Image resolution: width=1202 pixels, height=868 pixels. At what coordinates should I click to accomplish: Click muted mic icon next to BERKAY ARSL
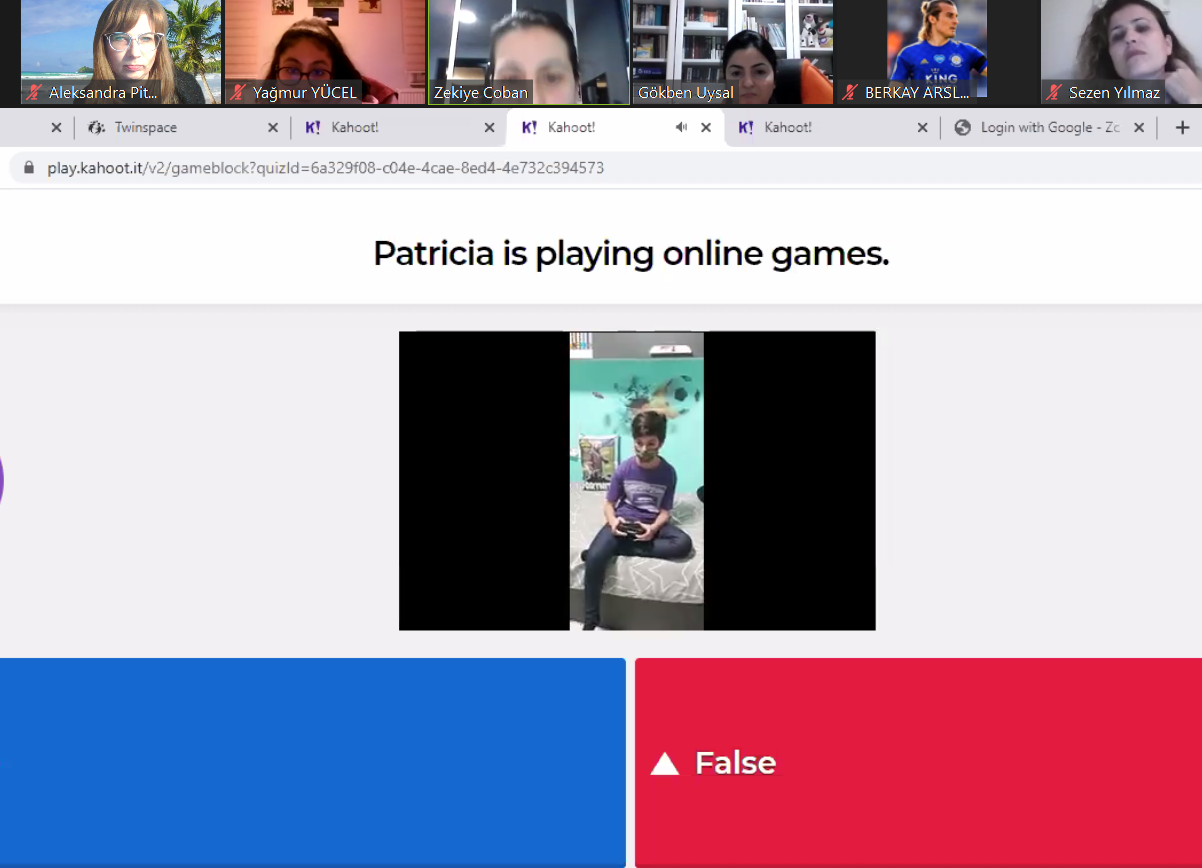(x=850, y=93)
